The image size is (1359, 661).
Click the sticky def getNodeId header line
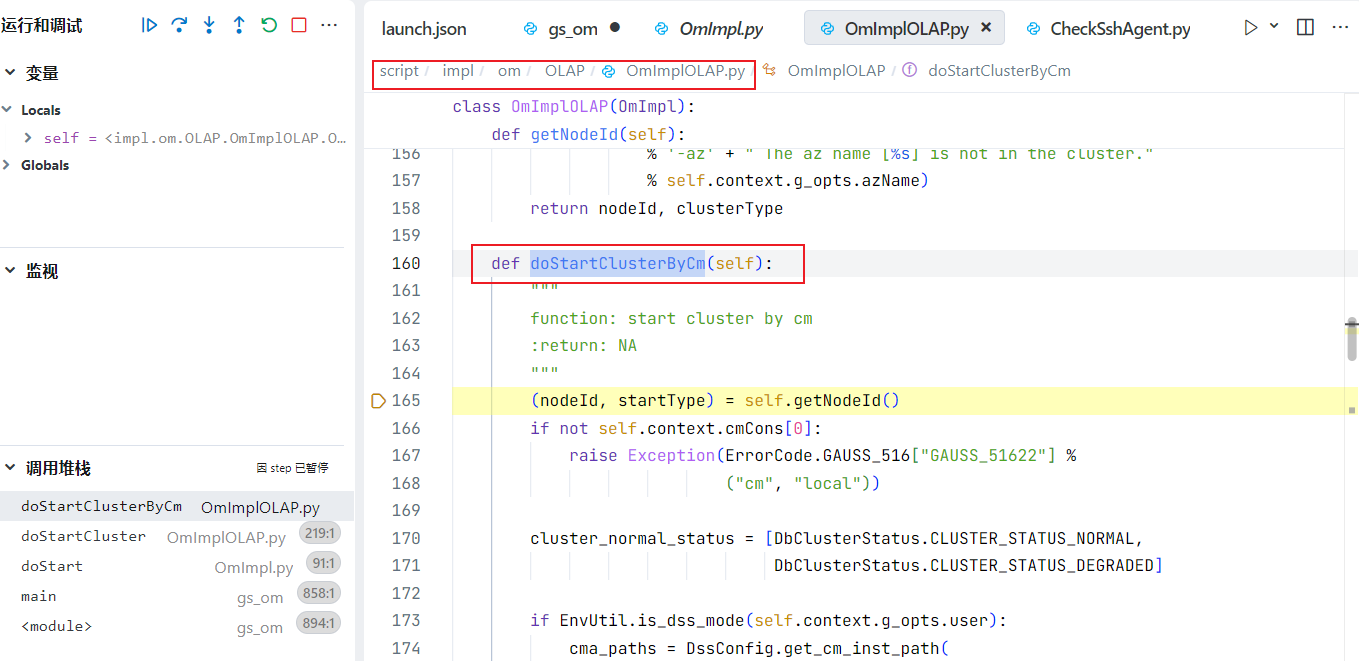[x=588, y=134]
